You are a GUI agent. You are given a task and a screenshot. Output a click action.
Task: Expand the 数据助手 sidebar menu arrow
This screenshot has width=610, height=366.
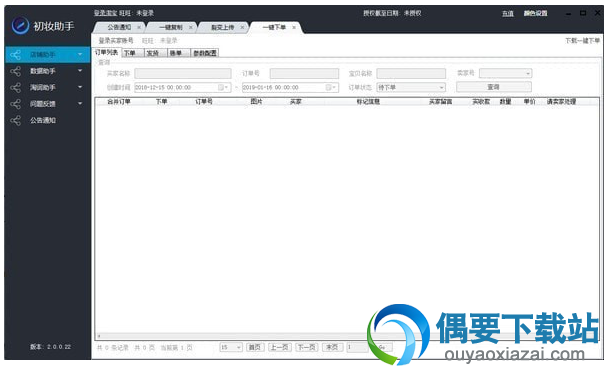tap(80, 71)
